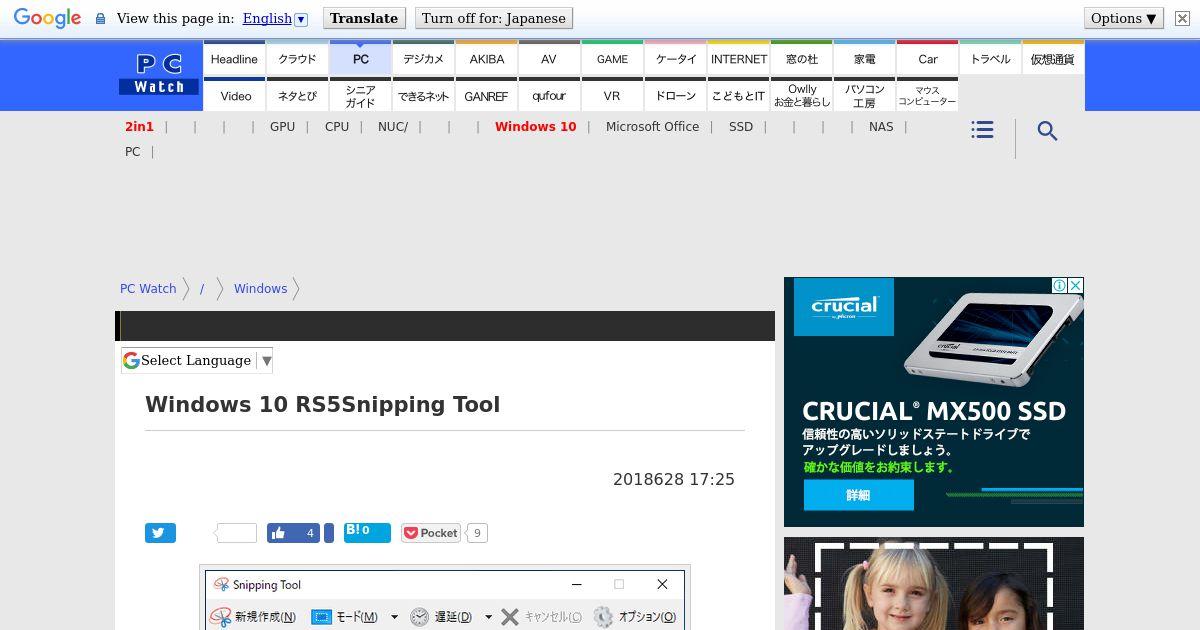
Task: Click the Translate button
Action: [x=364, y=18]
